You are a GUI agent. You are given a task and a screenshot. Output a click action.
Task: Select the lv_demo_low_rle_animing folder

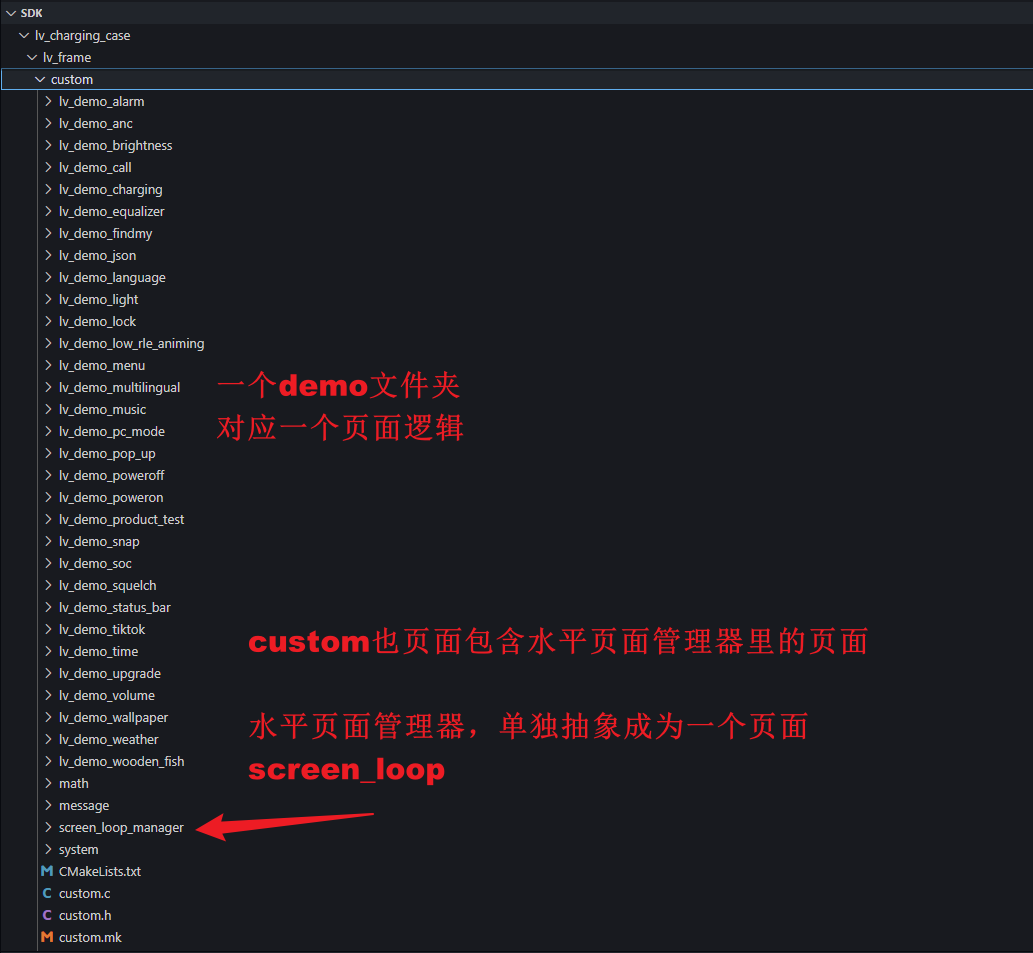132,343
